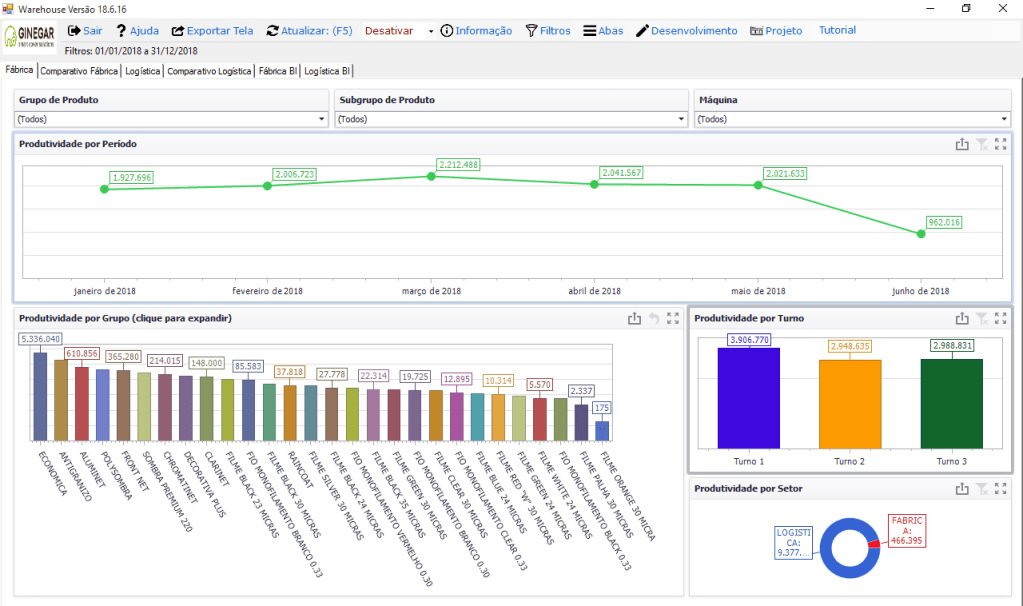
Task: Click the Projeto toolbar button
Action: (776, 31)
